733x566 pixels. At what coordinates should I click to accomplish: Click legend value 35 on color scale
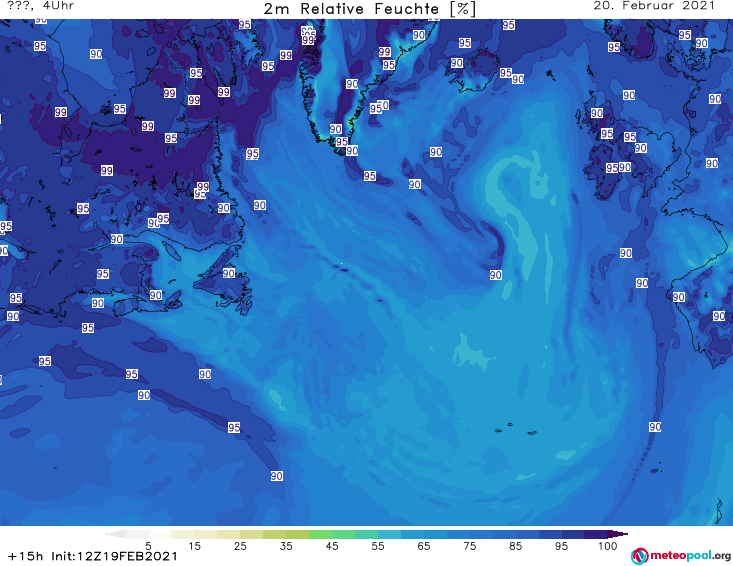coord(286,546)
